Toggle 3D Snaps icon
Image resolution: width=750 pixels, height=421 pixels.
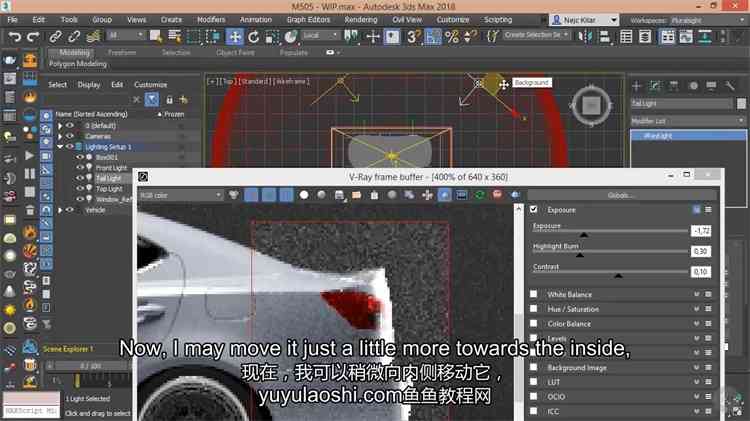point(414,36)
